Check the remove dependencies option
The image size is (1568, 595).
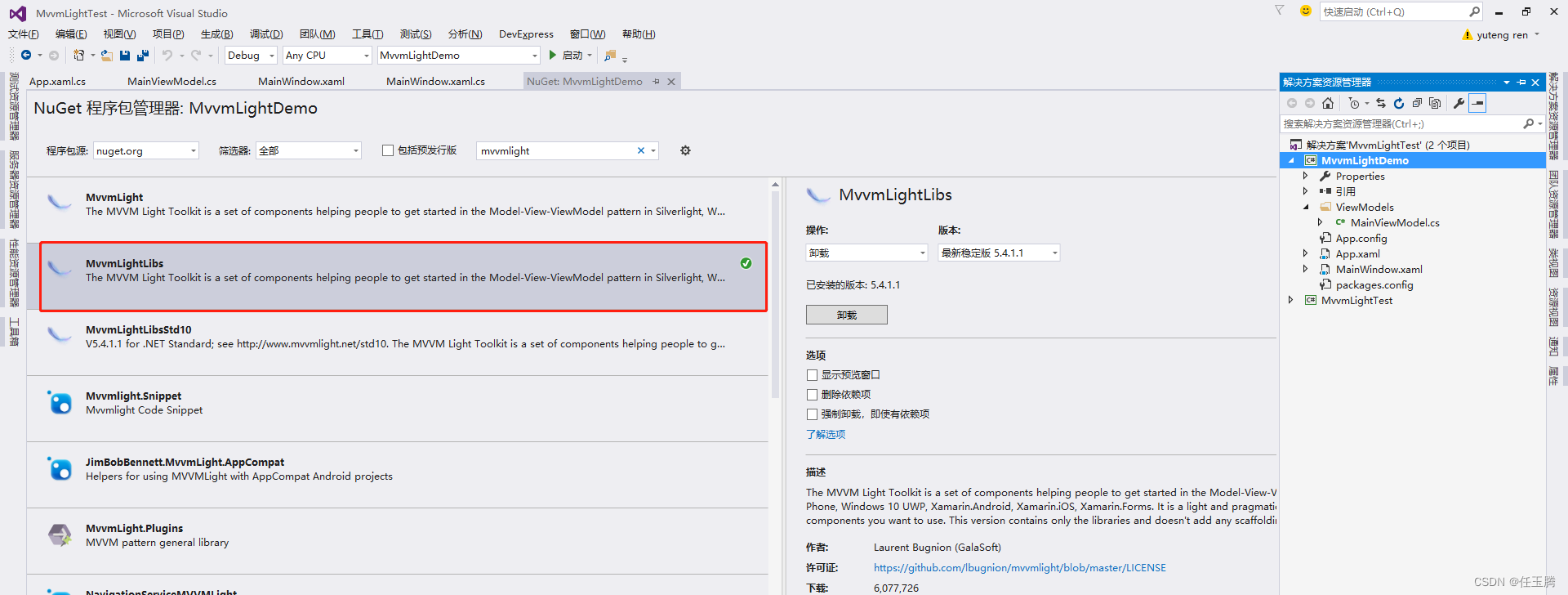tap(812, 395)
